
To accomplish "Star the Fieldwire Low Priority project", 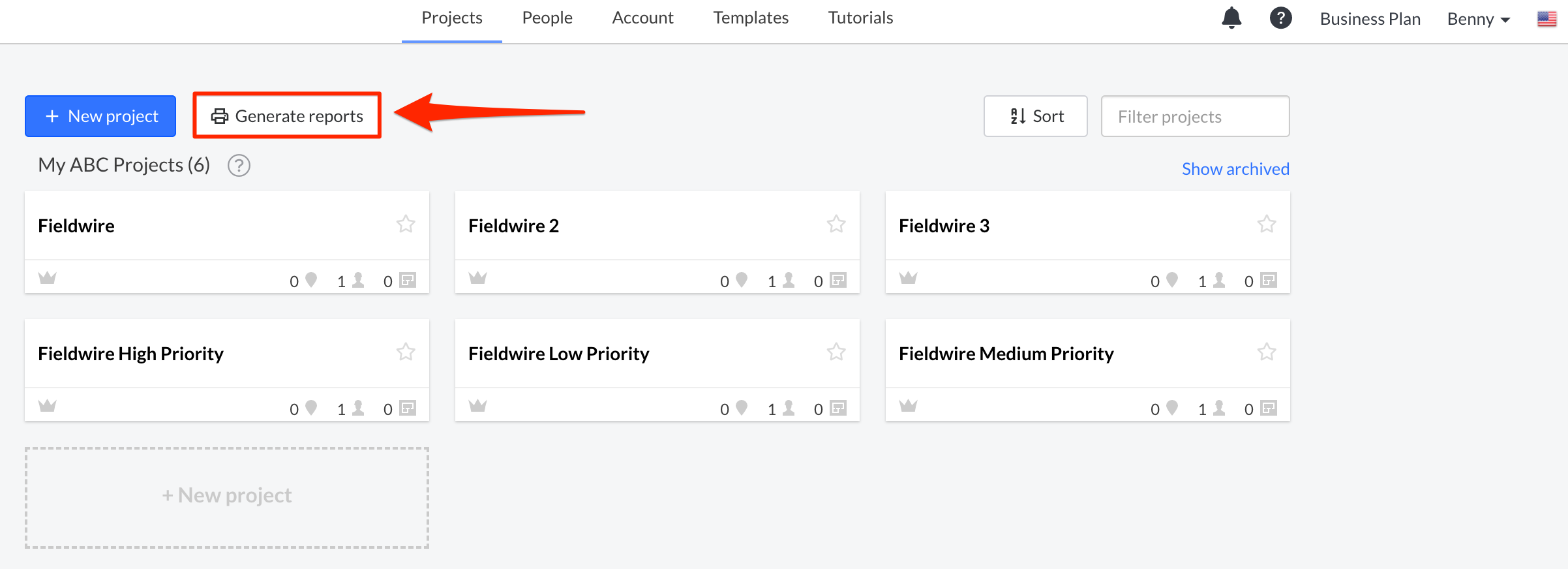I will pos(836,352).
